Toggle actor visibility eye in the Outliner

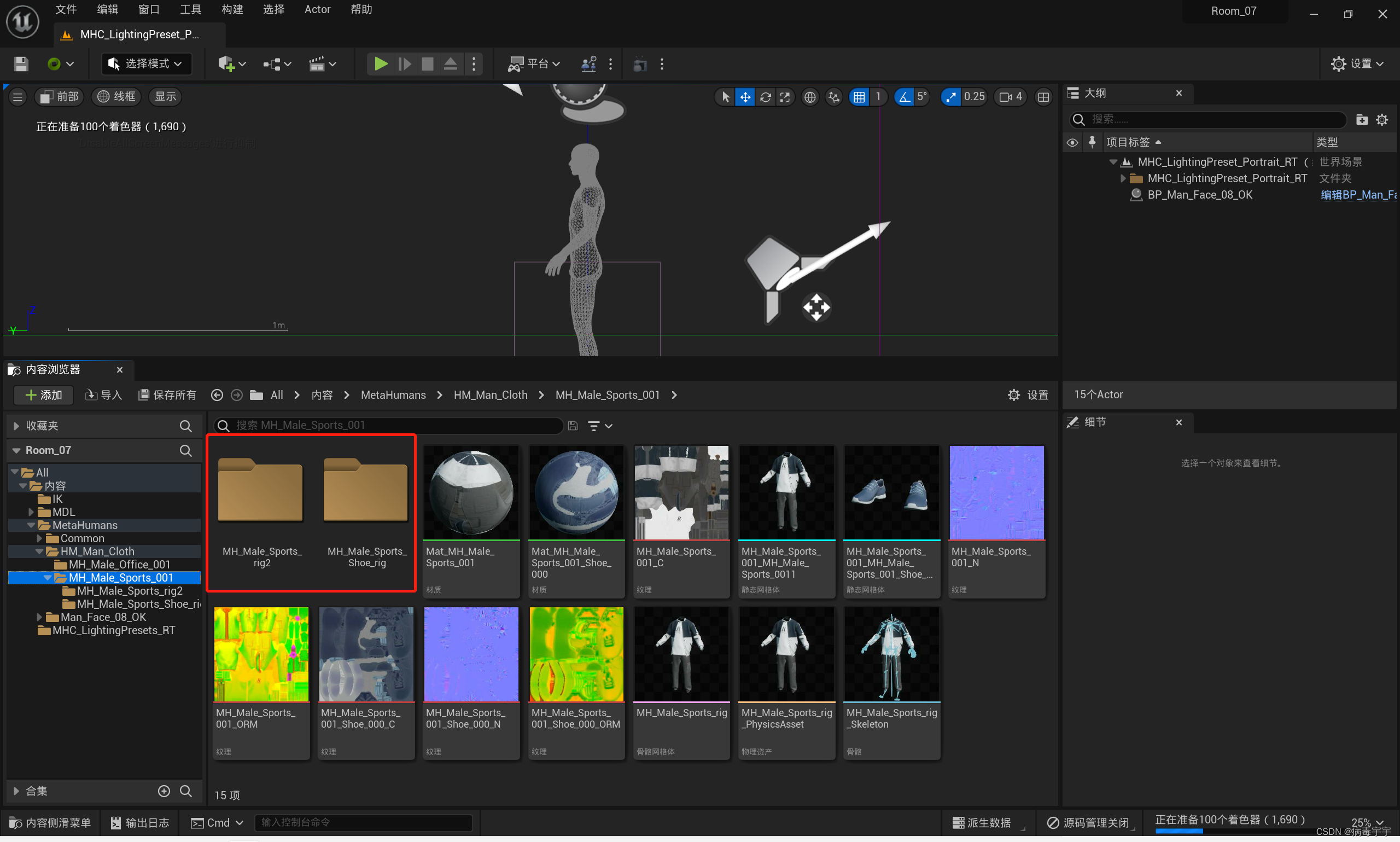point(1072,142)
